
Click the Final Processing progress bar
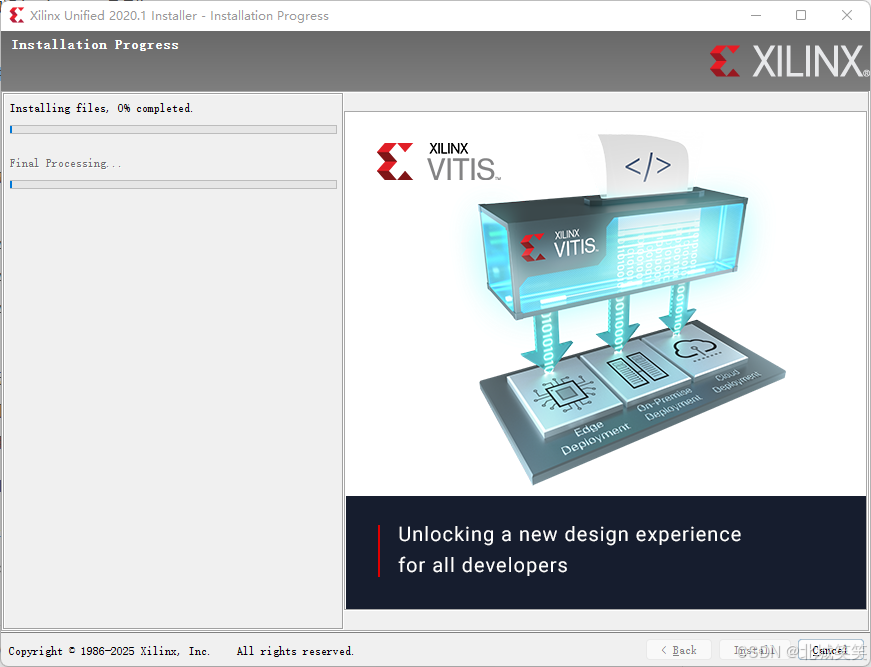[x=173, y=184]
